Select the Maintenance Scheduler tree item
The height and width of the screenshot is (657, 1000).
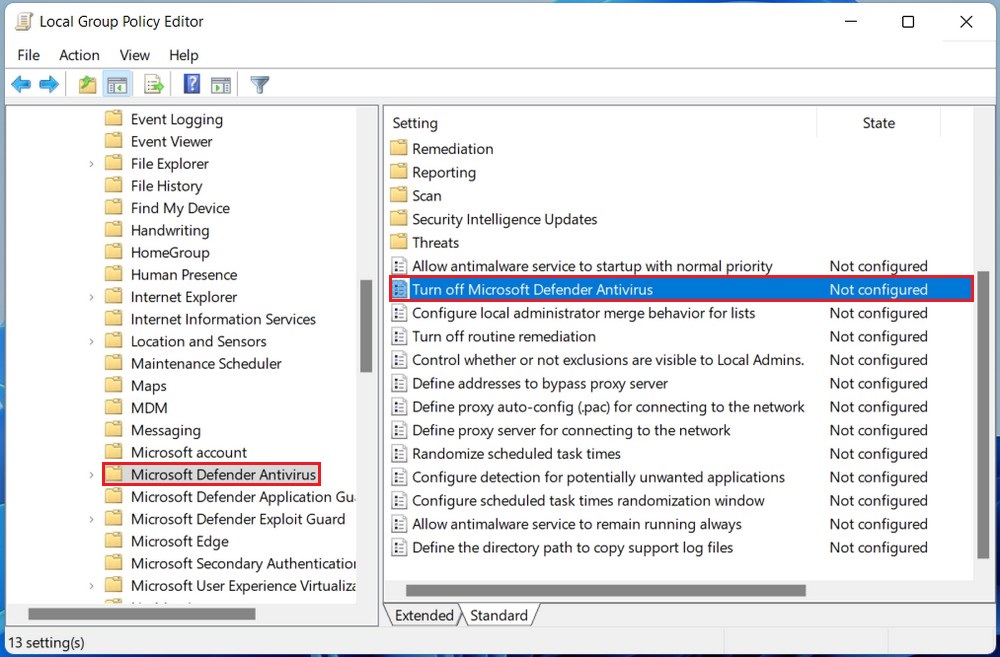[x=206, y=364]
